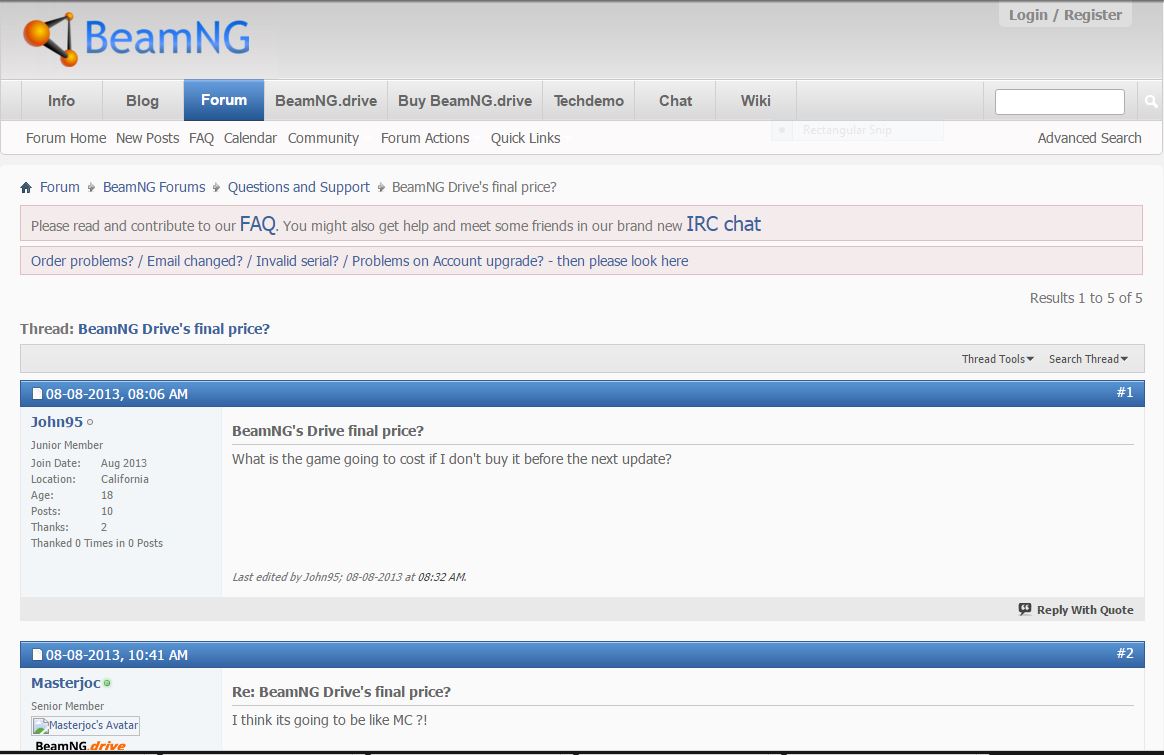
Task: Open the Chat tab
Action: 676,100
